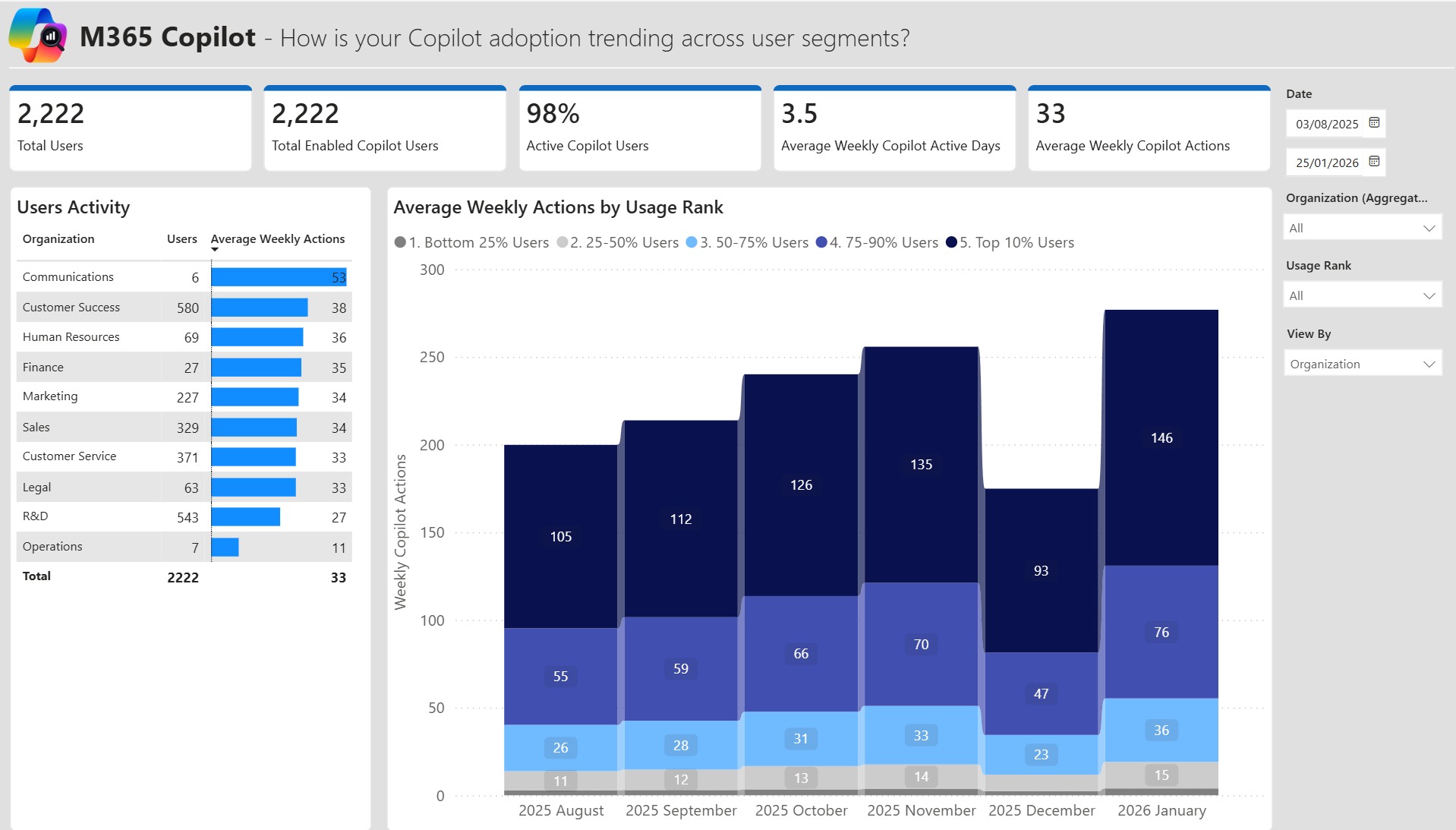Select the Human Resources organization row
The height and width of the screenshot is (830, 1456).
tap(184, 337)
